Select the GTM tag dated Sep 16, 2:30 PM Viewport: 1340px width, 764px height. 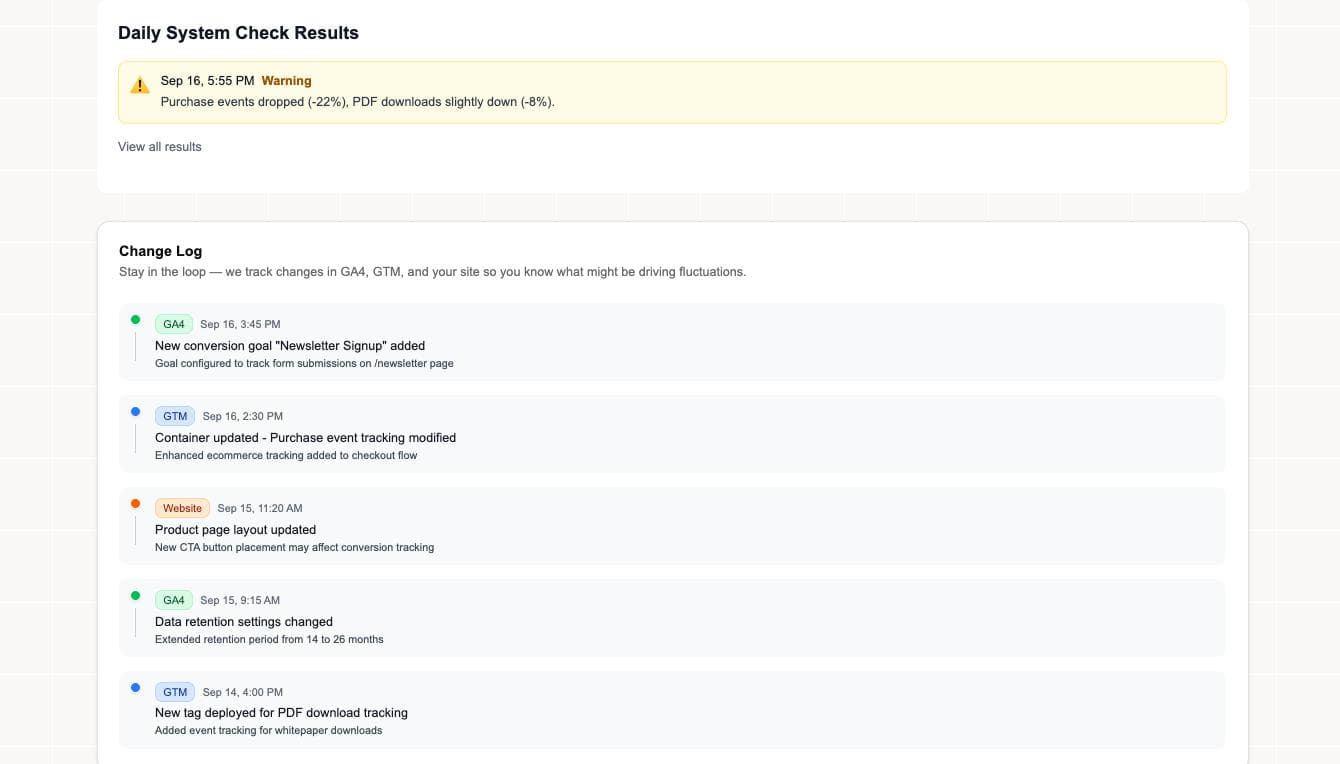coord(175,416)
